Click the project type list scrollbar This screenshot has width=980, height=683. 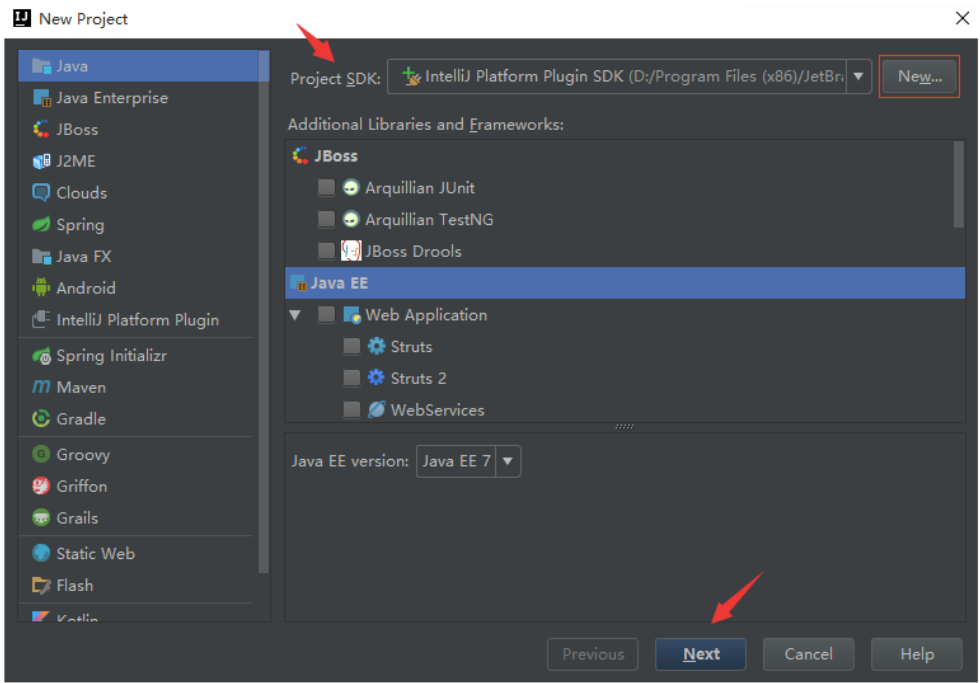[x=264, y=312]
